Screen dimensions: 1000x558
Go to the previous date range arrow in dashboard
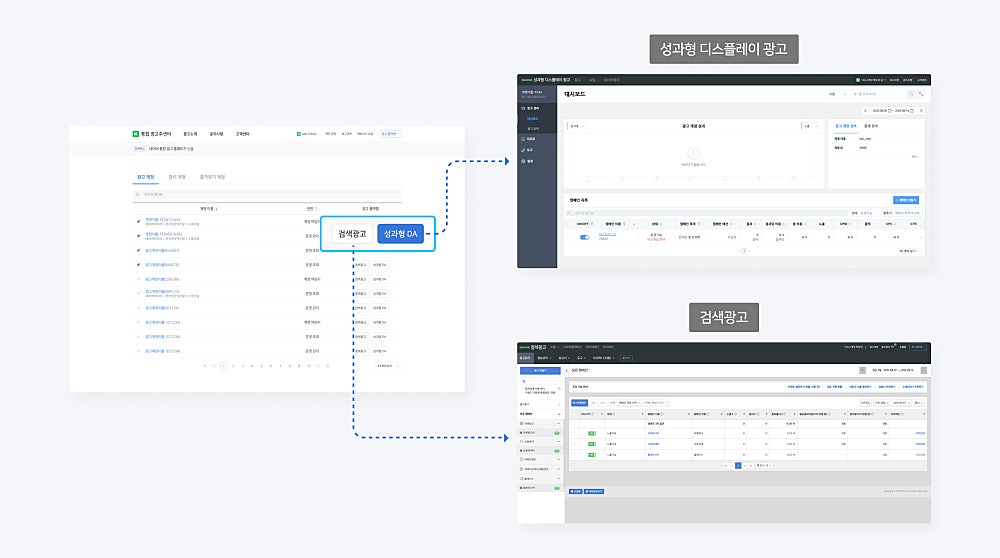pyautogui.click(x=865, y=110)
